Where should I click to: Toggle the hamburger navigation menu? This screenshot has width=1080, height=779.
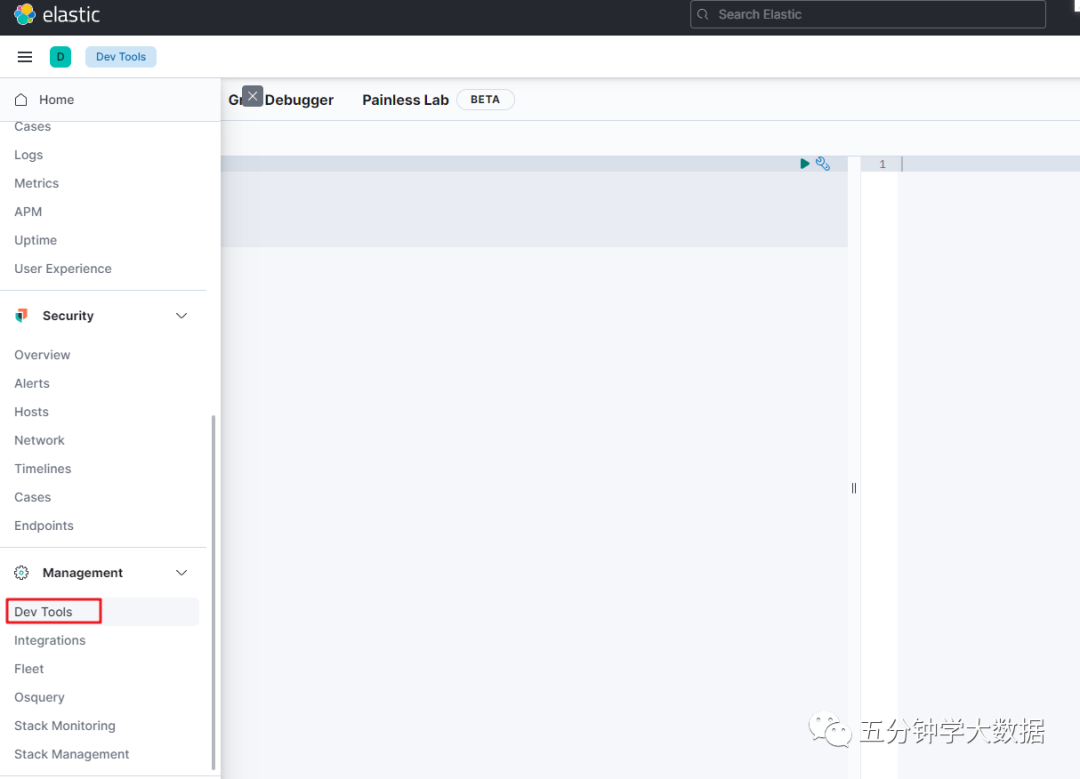25,57
